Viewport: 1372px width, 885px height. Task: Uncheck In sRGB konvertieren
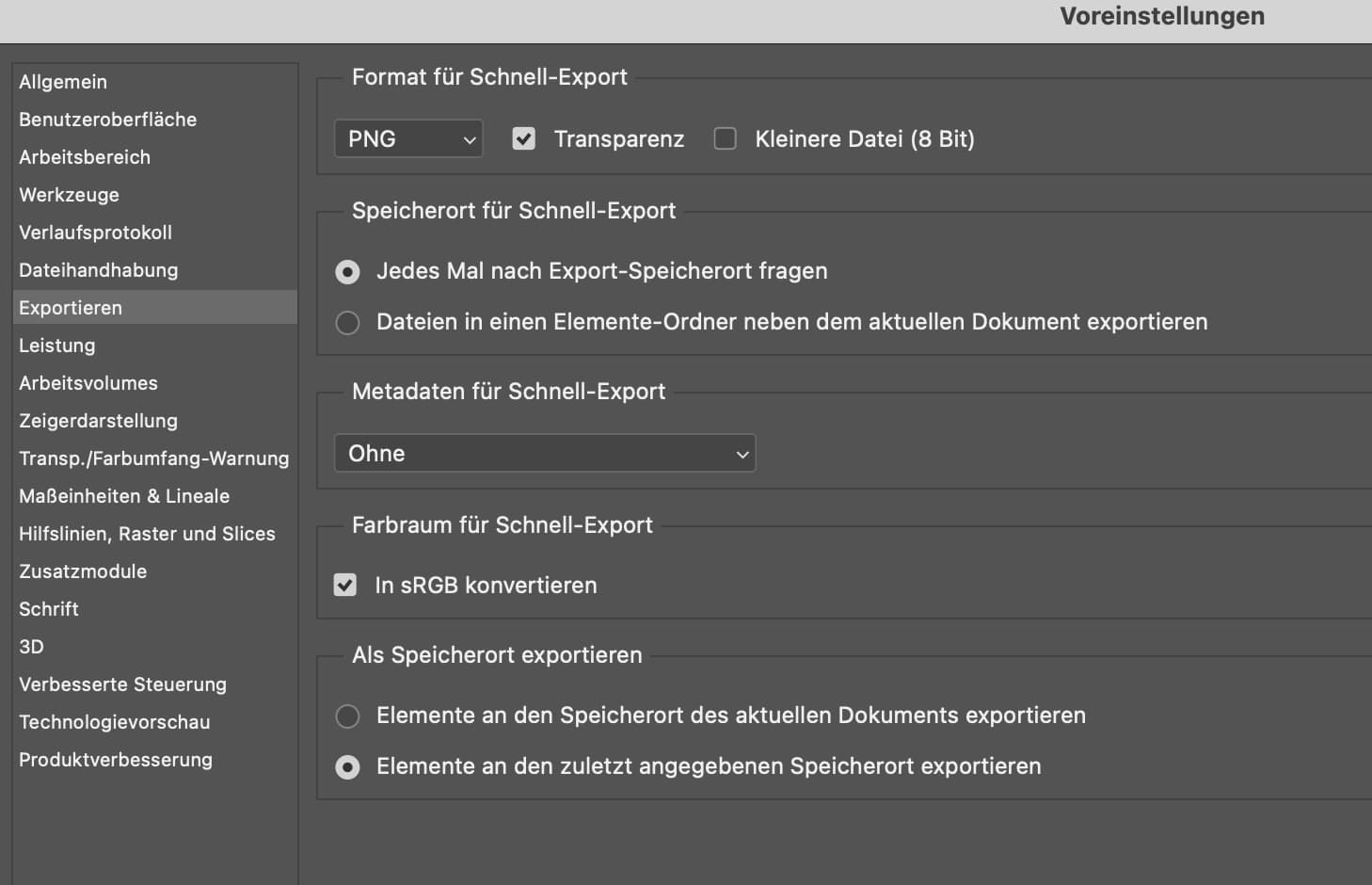pyautogui.click(x=345, y=586)
